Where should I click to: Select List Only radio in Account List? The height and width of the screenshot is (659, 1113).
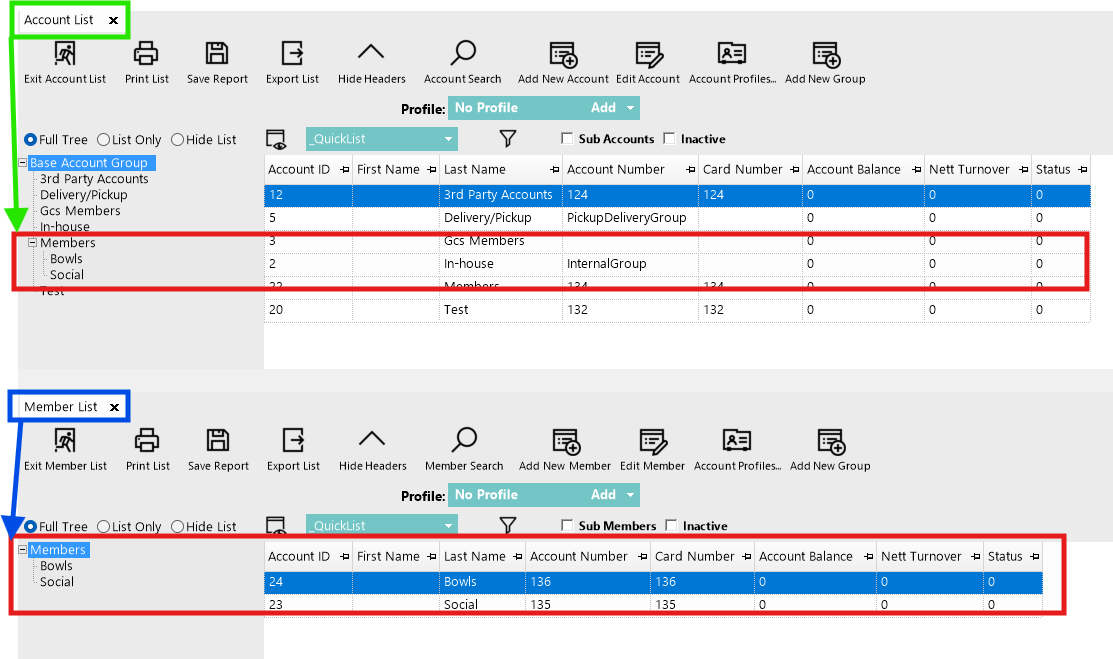click(x=104, y=140)
